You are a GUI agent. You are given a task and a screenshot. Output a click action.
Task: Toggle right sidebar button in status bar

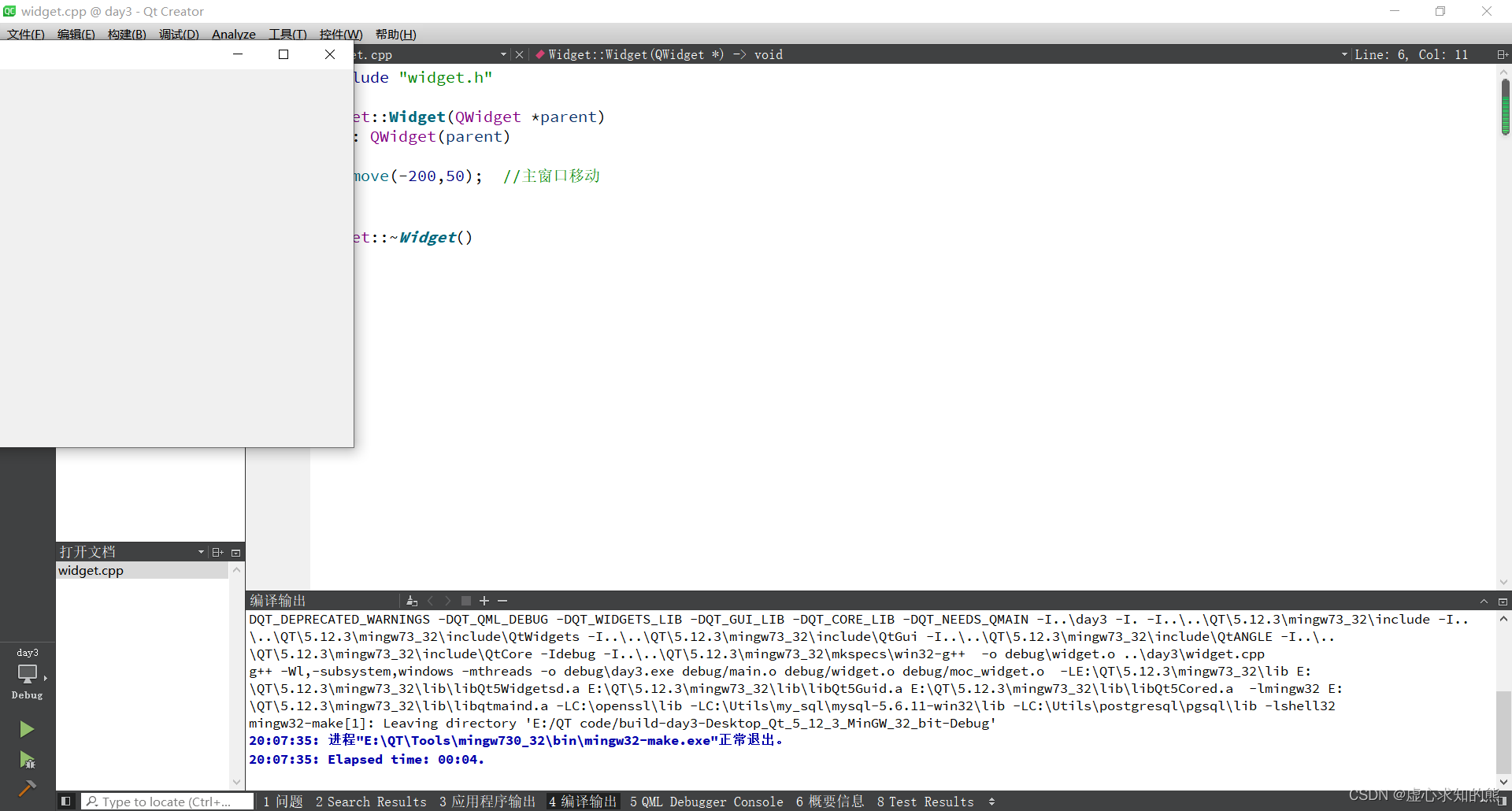[x=1502, y=802]
